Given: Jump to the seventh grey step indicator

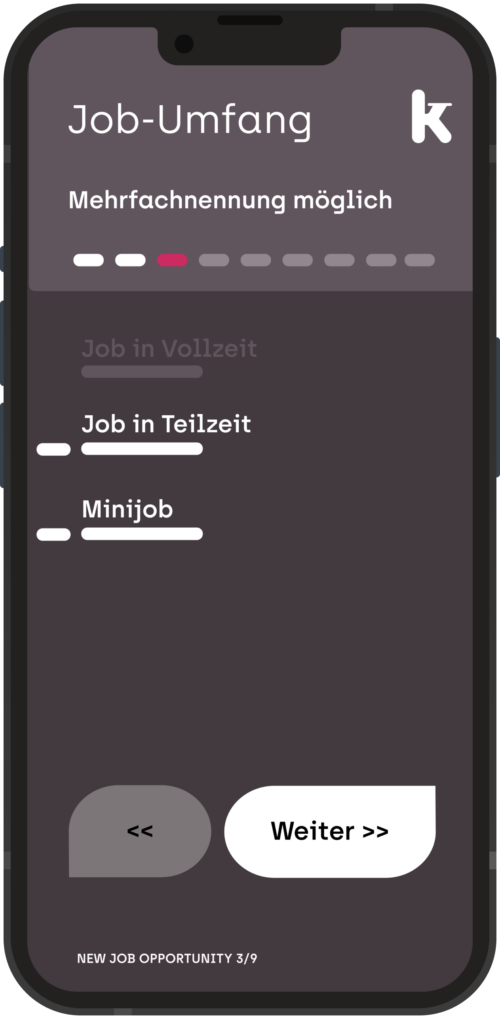Looking at the screenshot, I should pyautogui.click(x=339, y=260).
